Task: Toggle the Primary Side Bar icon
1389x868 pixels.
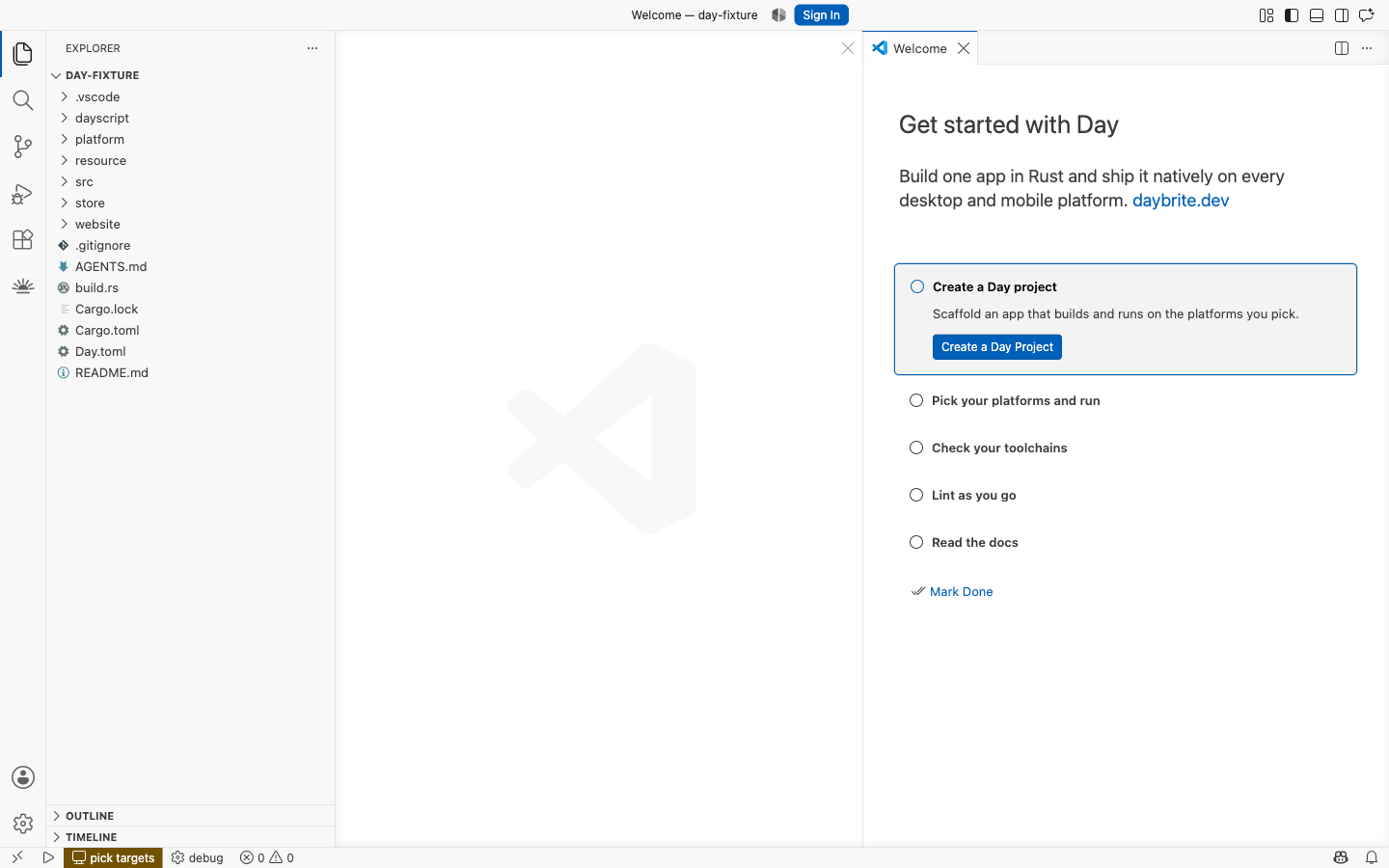Action: click(x=1292, y=15)
